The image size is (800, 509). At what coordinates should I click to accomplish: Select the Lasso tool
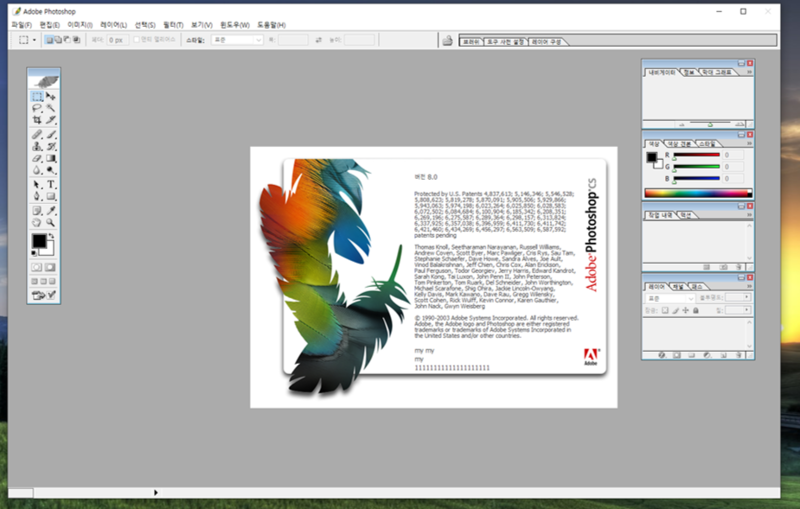(x=37, y=108)
